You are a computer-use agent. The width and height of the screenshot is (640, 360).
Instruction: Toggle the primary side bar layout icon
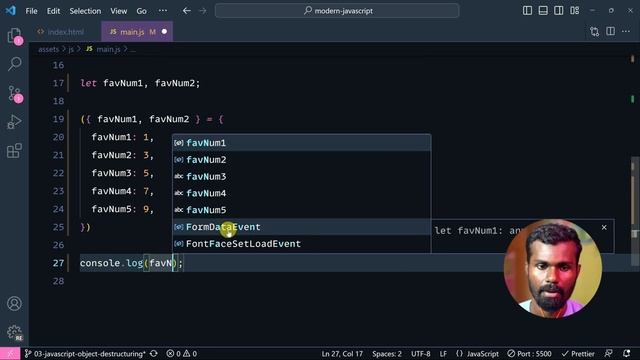527,11
